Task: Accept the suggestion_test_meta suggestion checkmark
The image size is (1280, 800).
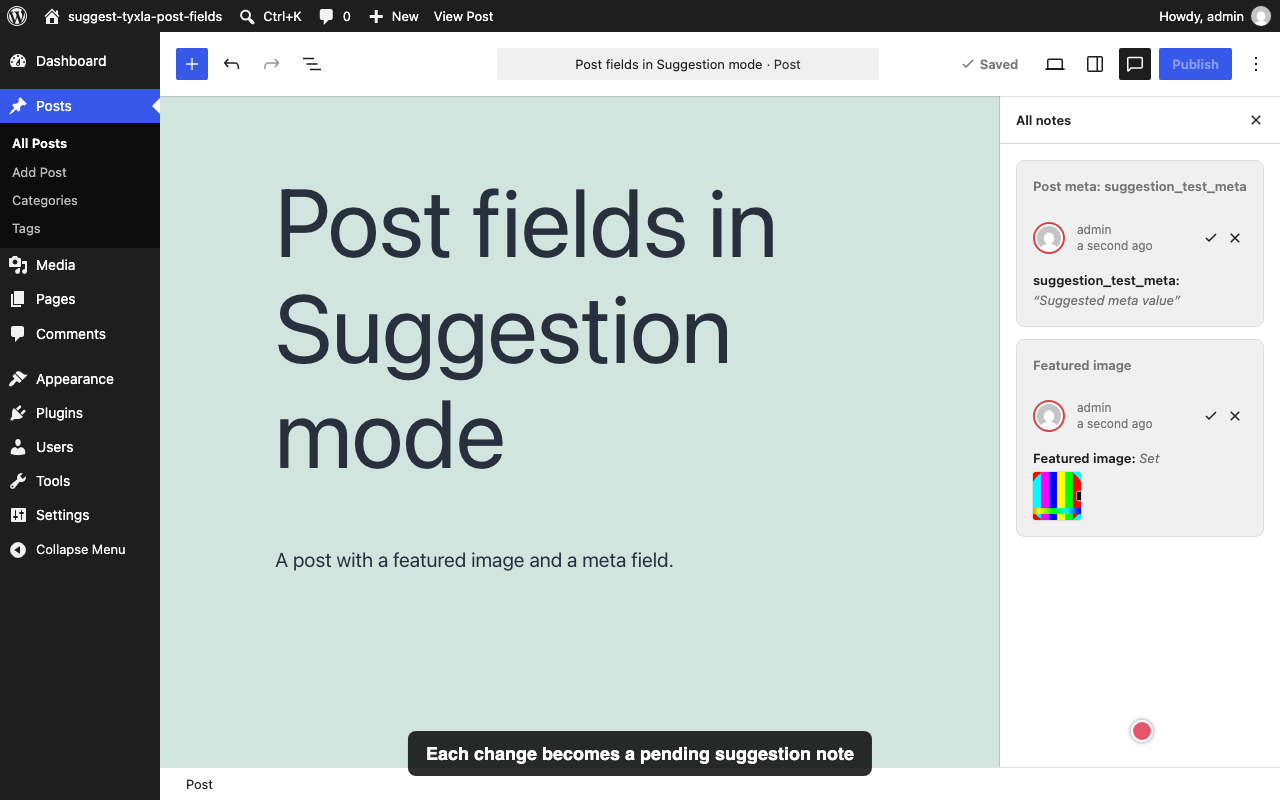Action: tap(1211, 238)
